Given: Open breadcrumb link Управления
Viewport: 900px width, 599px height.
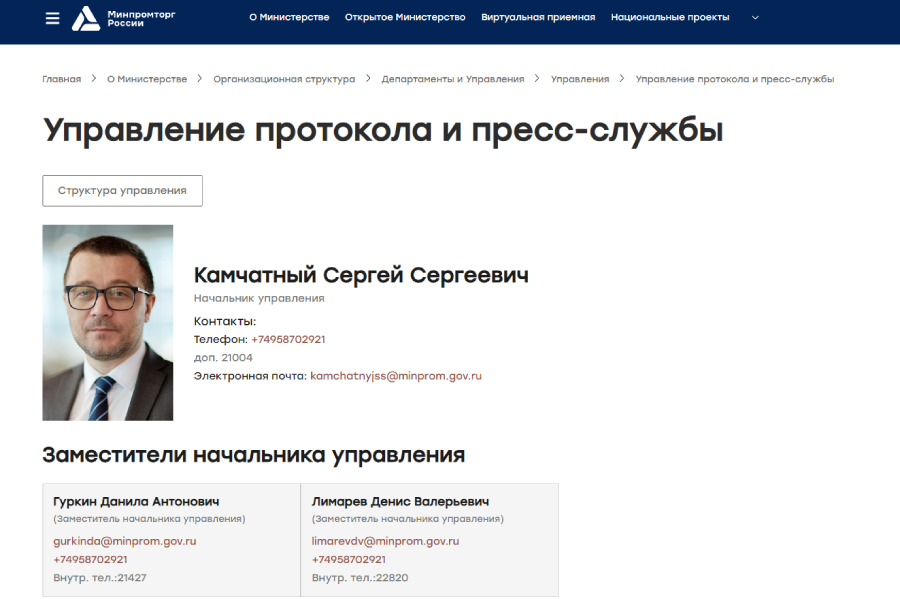Looking at the screenshot, I should coord(578,78).
